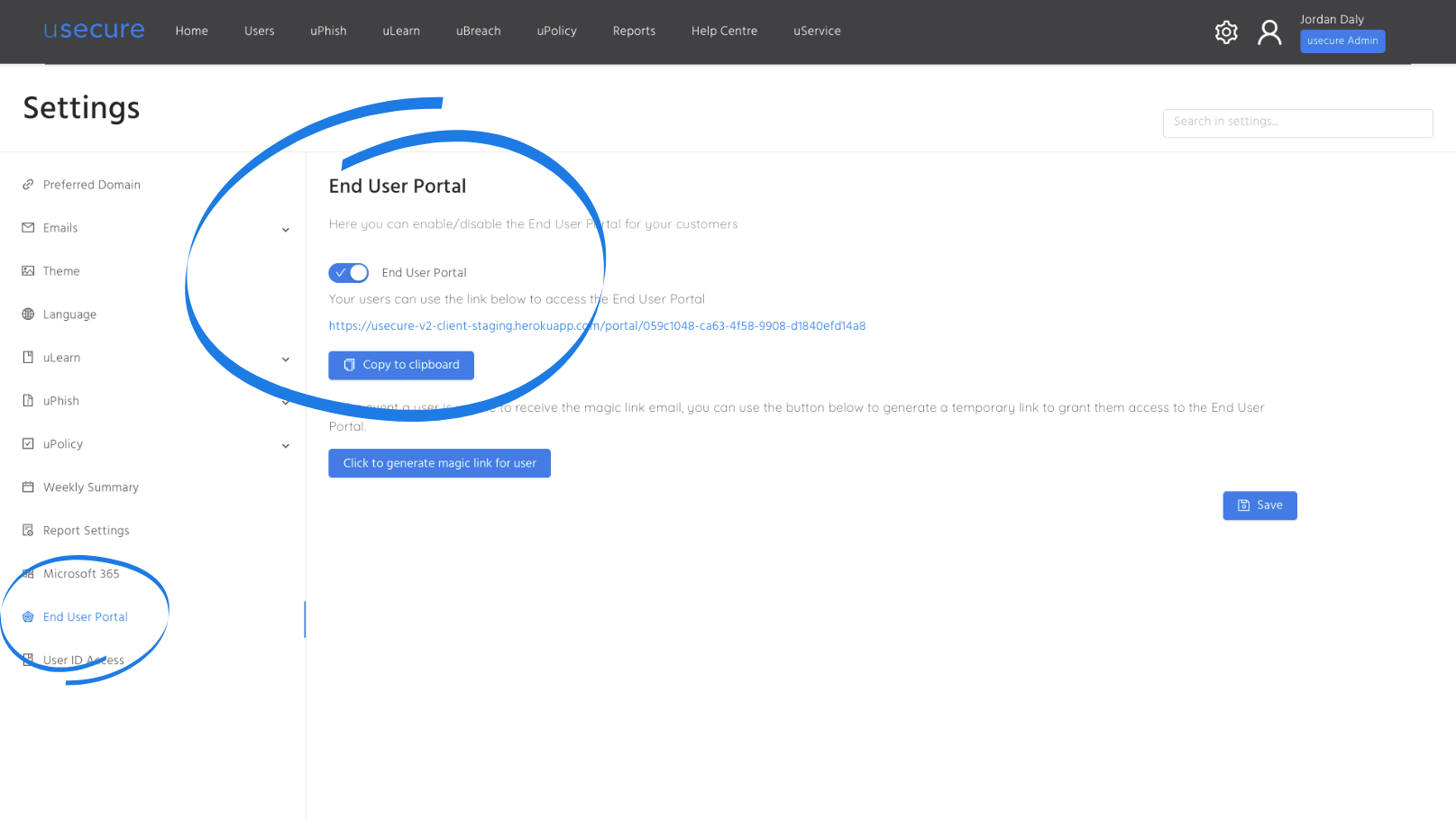
Task: Select Weekly Summary in sidebar
Action: coord(91,487)
